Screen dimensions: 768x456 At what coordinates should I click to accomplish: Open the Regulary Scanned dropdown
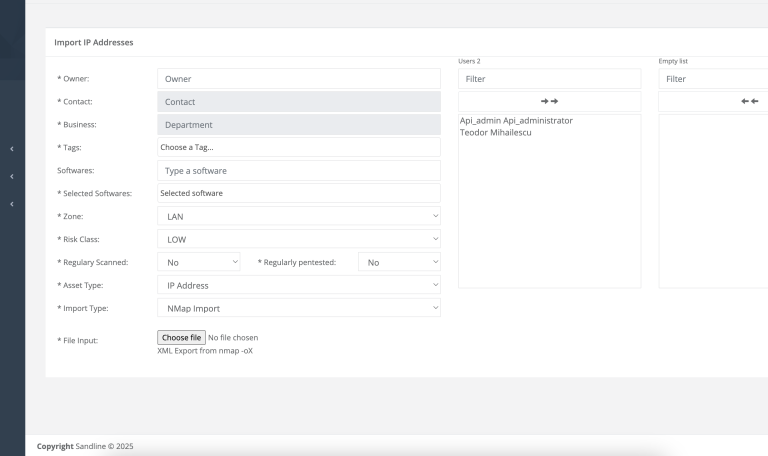(199, 262)
